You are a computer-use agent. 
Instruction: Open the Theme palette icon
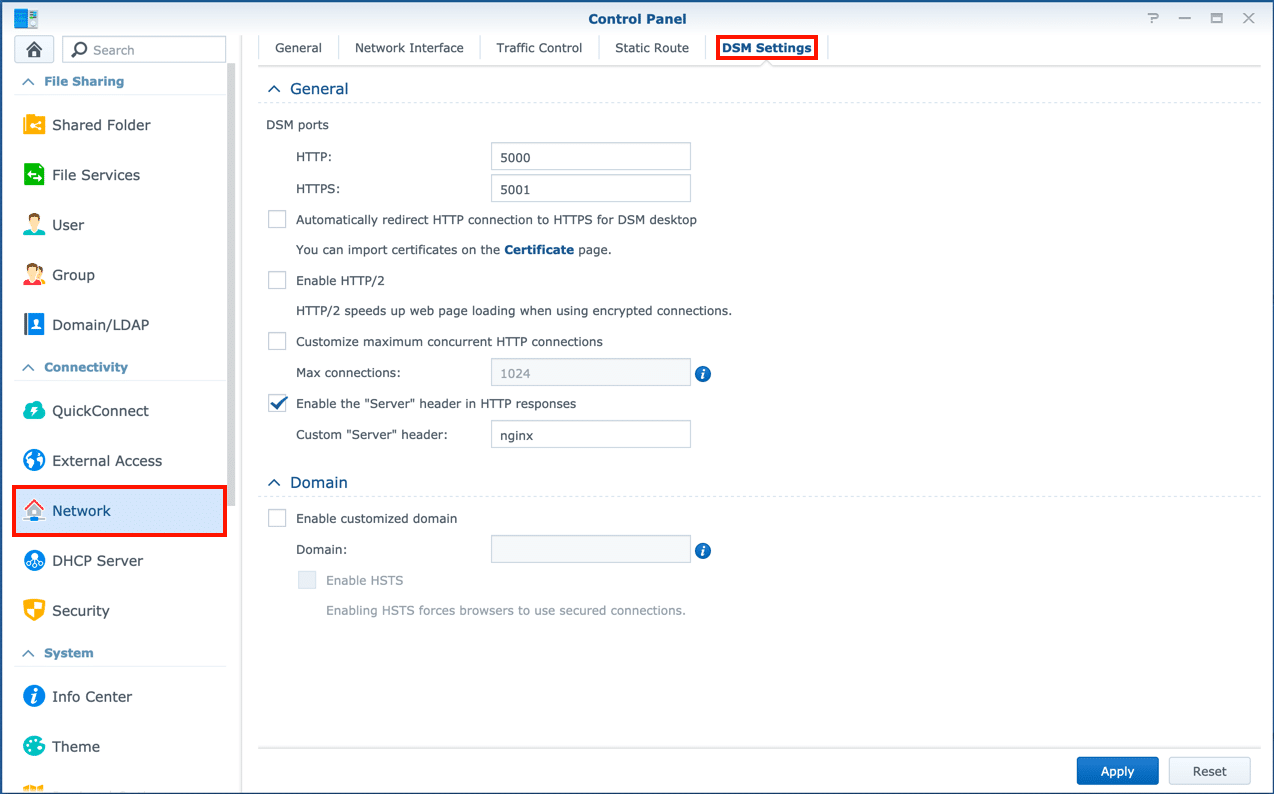(34, 747)
